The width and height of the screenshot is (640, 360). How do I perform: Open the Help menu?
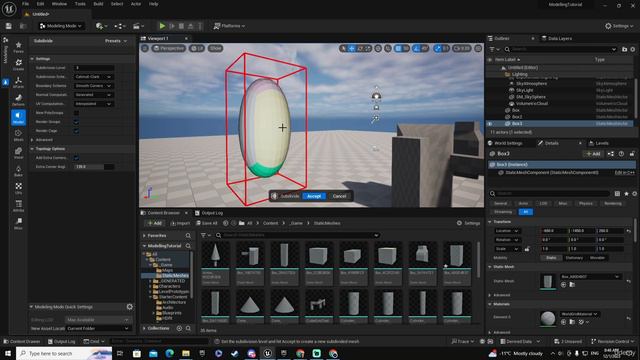click(x=153, y=4)
